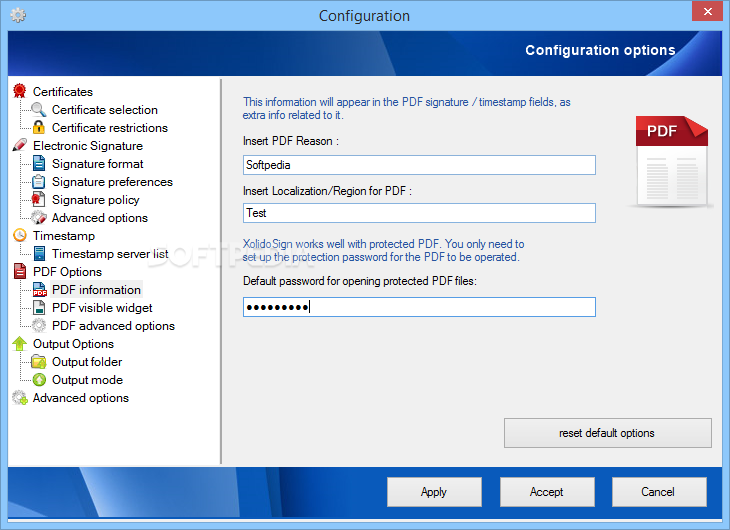Click the PDF Options red document icon
730x530 pixels.
point(20,271)
